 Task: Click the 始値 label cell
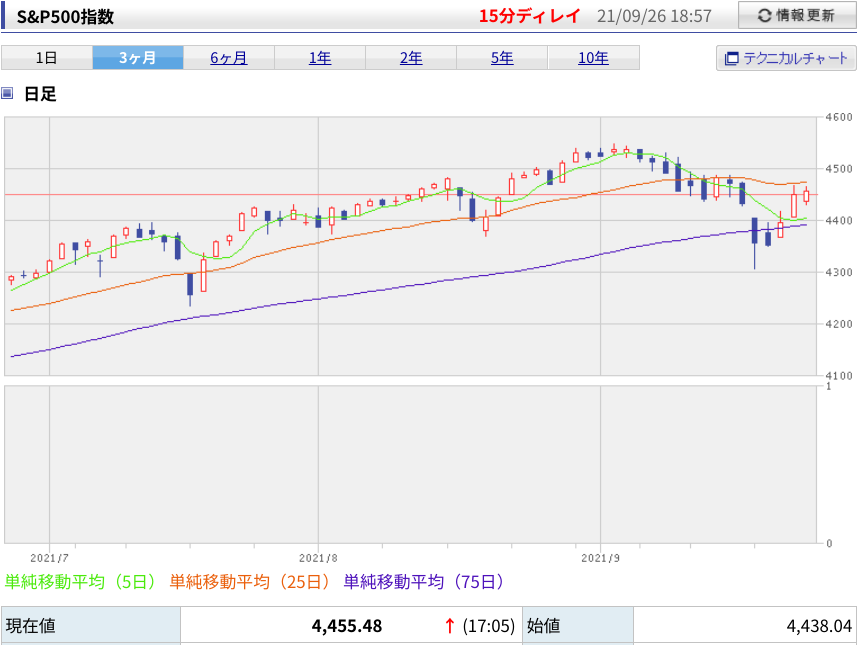point(578,625)
